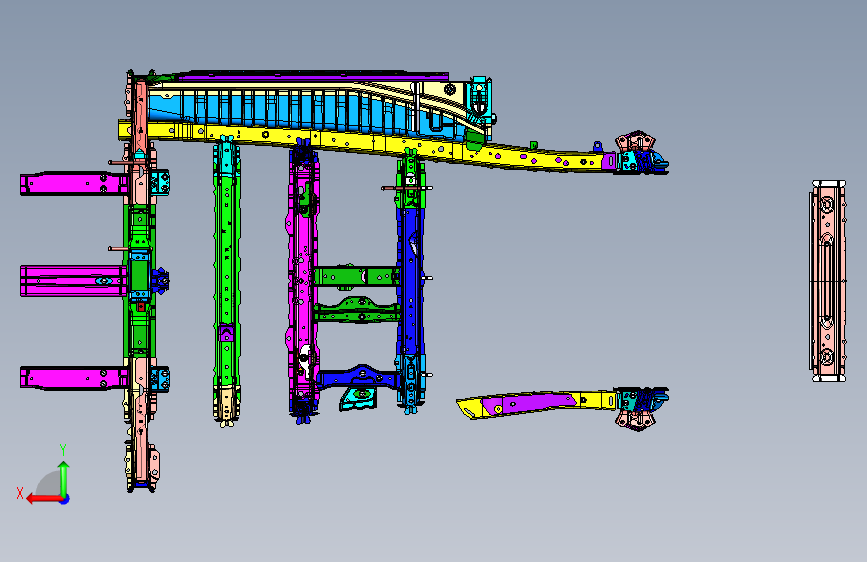Image resolution: width=867 pixels, height=562 pixels.
Task: Select the standalone pink plate at far right
Action: [x=828, y=281]
